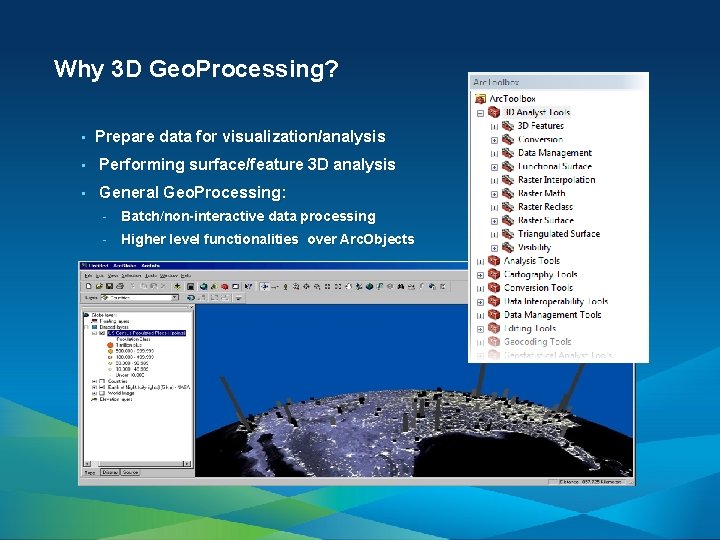720x540 pixels.
Task: Click table of contents scrollbar right arrow
Action: coord(187,463)
